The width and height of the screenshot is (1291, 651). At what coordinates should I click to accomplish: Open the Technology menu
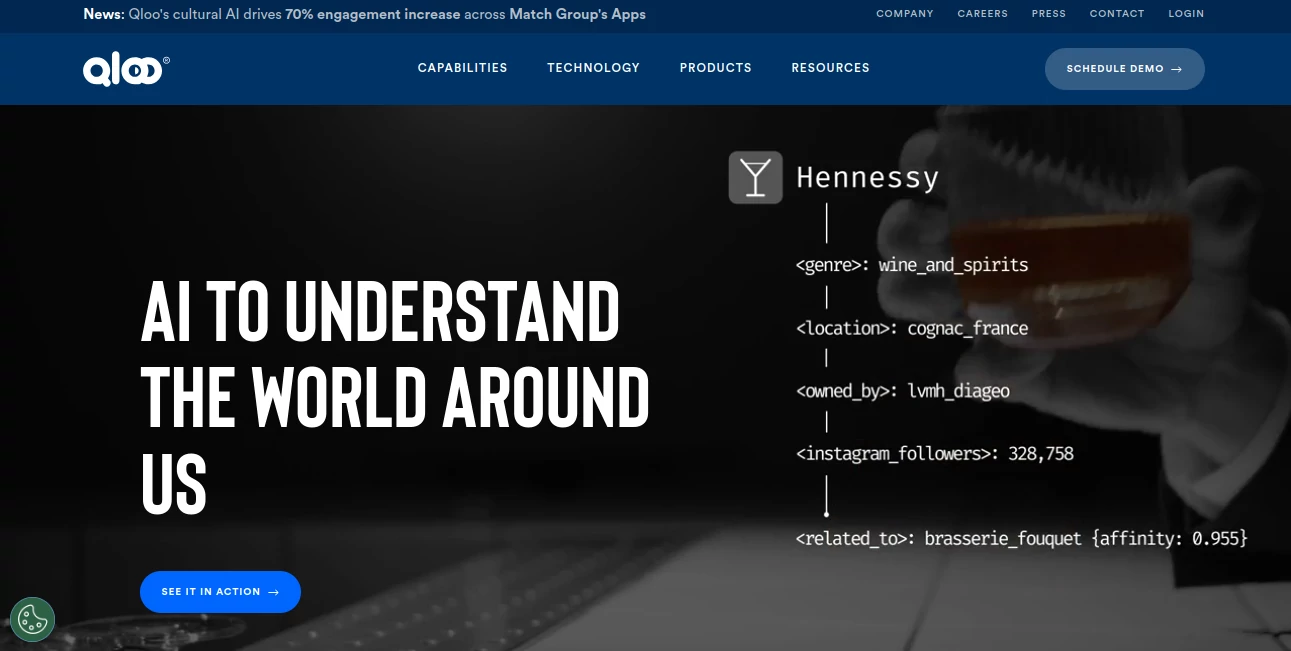[x=593, y=68]
